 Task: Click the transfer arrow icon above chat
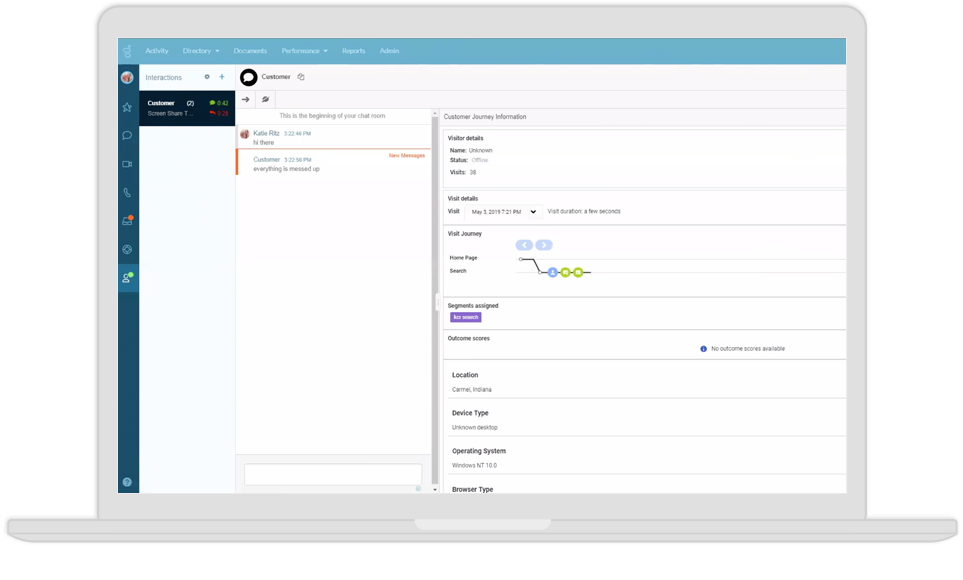(246, 100)
